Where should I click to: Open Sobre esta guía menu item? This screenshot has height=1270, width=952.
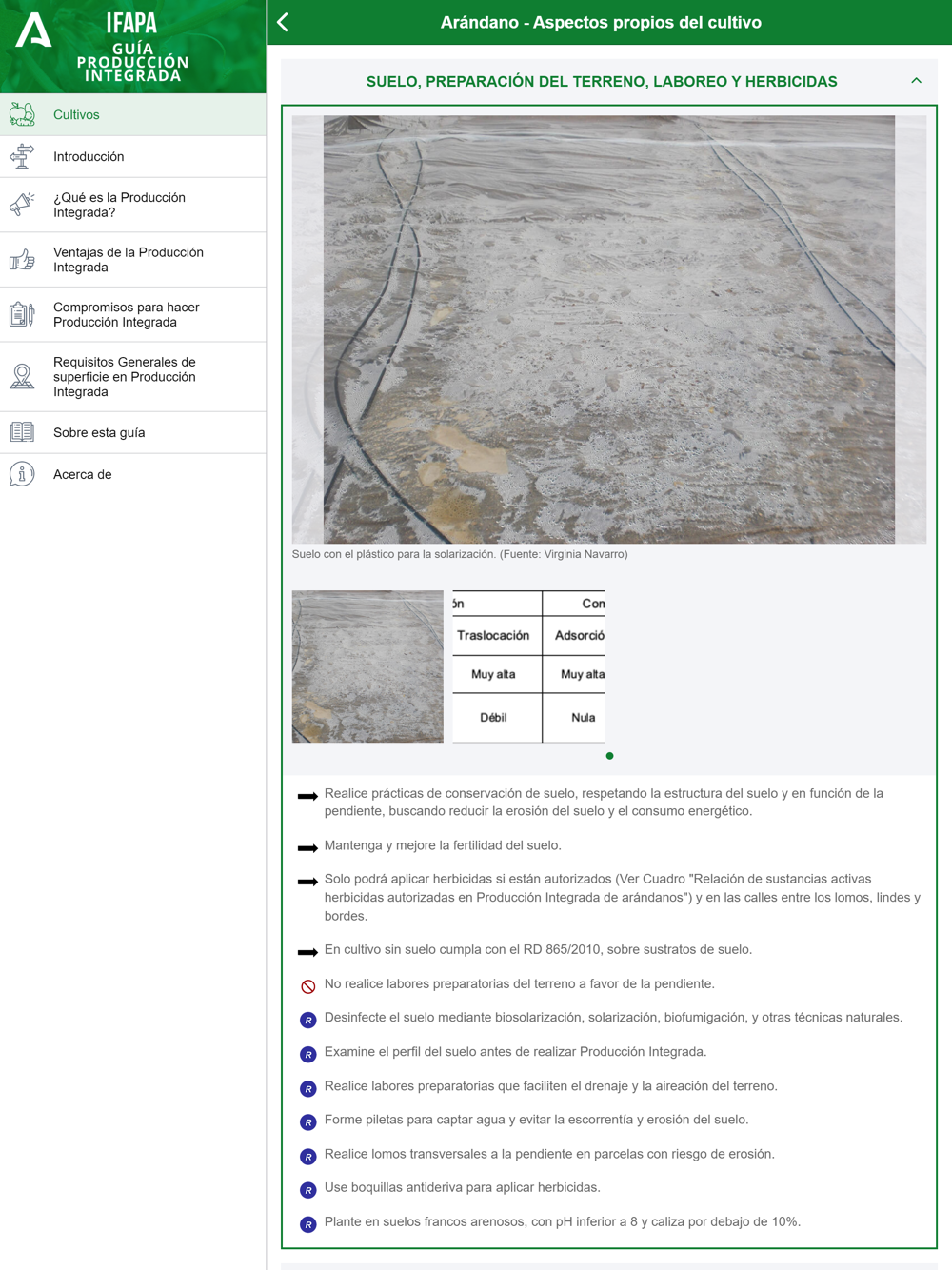point(133,432)
